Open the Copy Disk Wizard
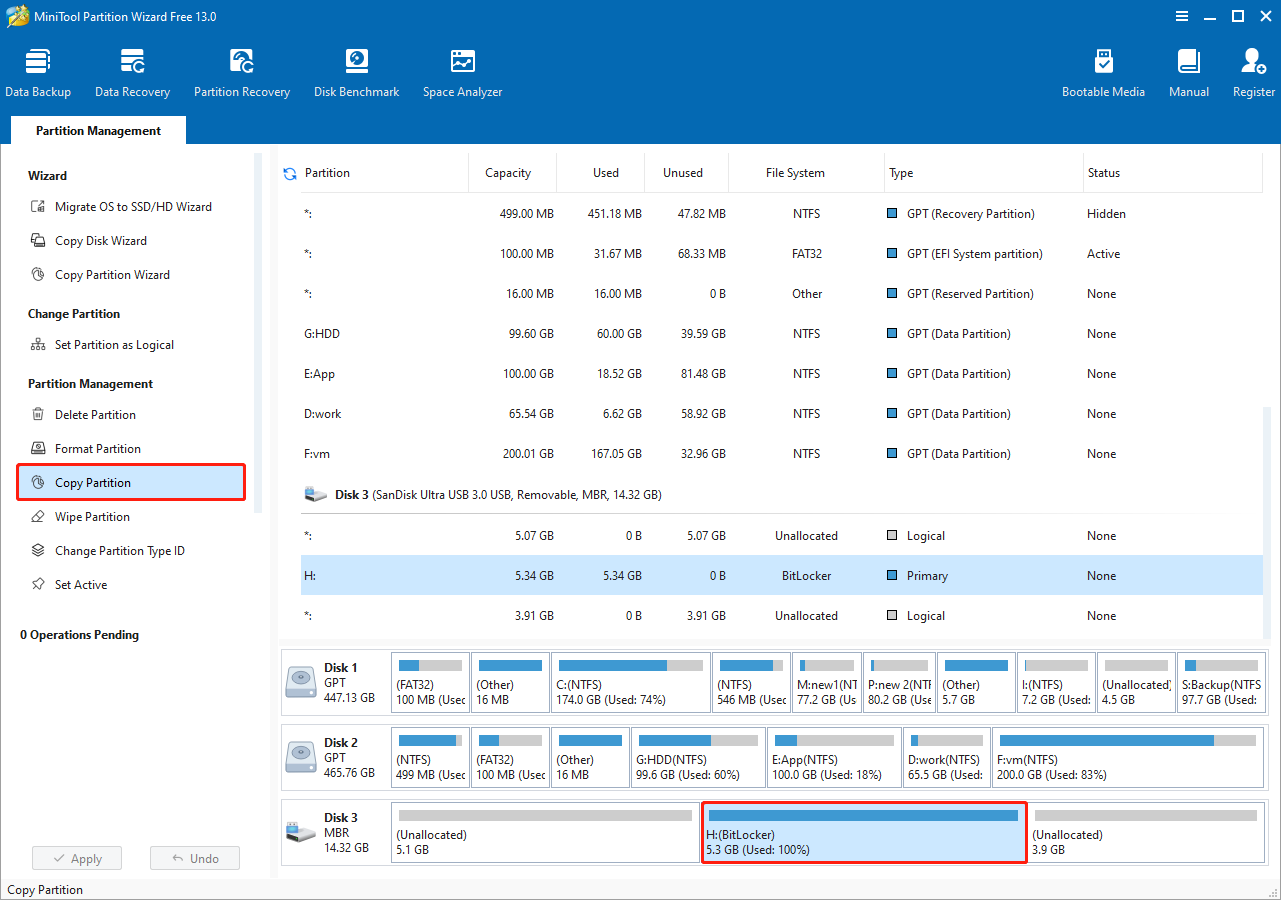The image size is (1281, 900). tap(102, 240)
